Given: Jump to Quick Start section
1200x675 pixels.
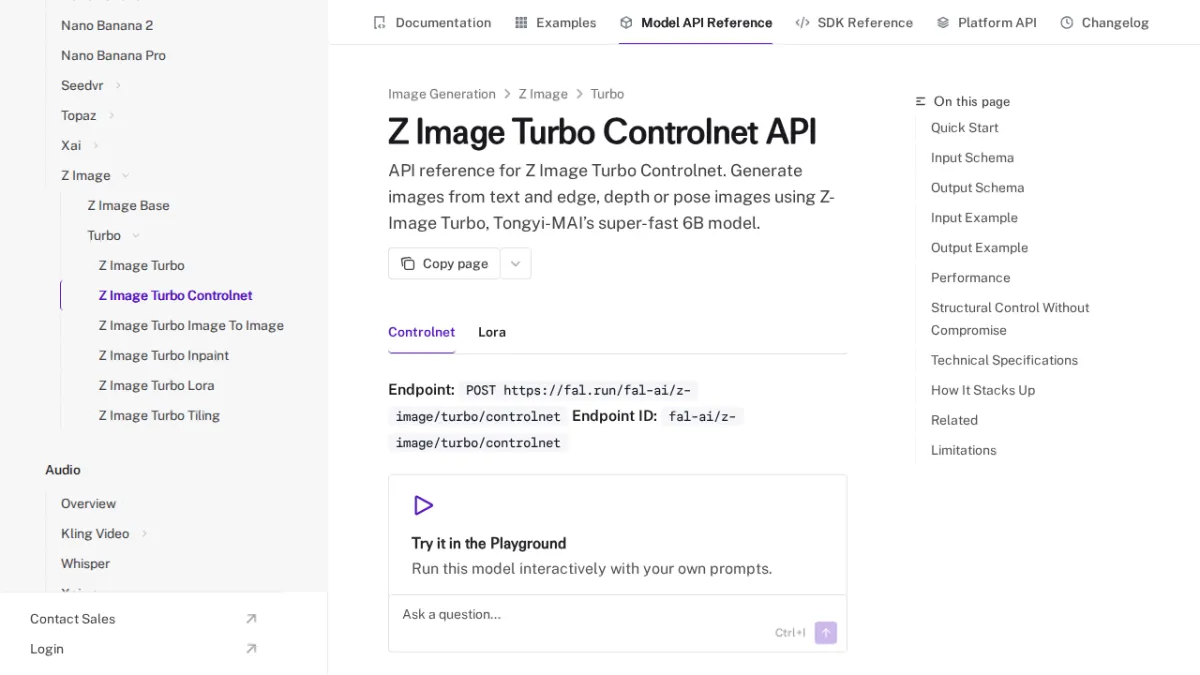Looking at the screenshot, I should pos(965,128).
